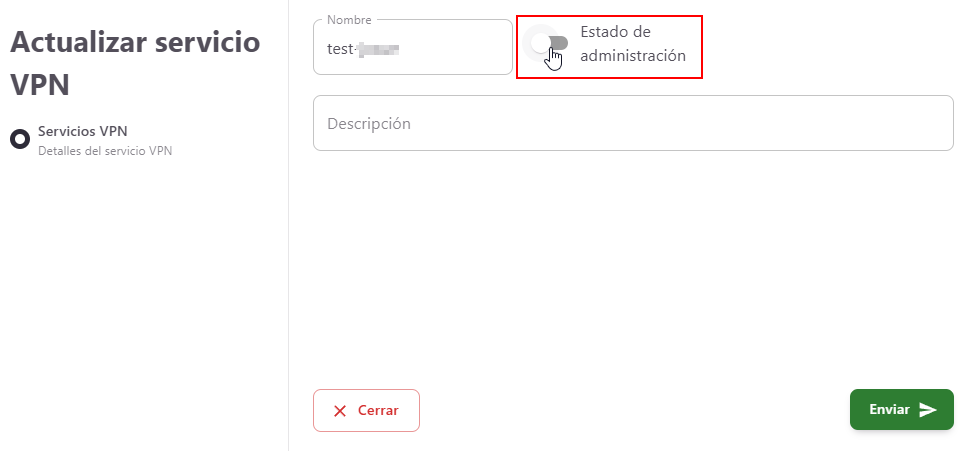
Task: Click the Servicios VPN step circle icon
Action: click(x=19, y=139)
